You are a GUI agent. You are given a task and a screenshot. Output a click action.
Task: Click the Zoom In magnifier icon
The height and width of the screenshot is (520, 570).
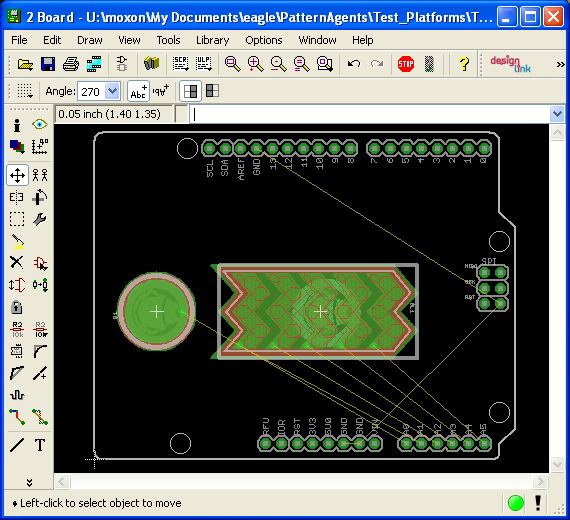point(256,64)
